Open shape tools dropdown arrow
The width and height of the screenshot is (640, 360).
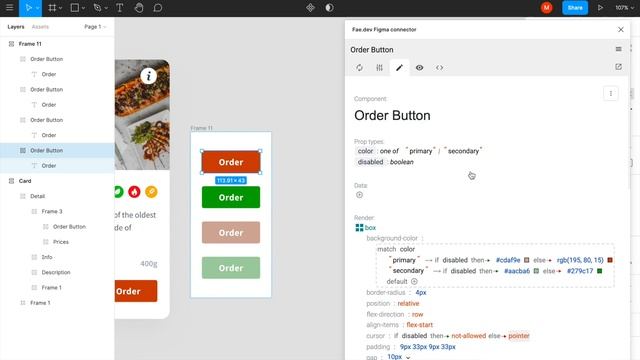coord(83,8)
